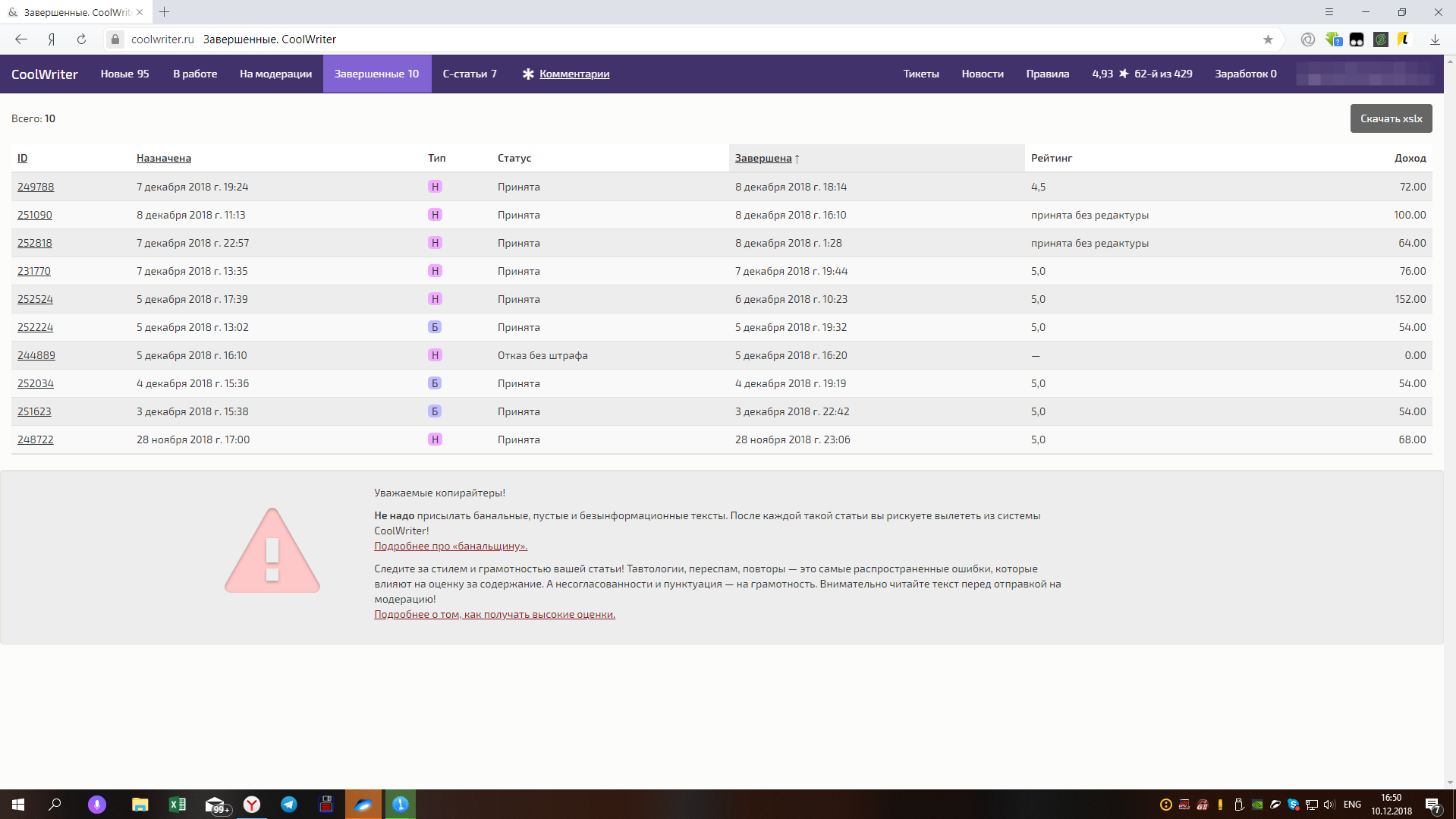The image size is (1456, 819).
Task: Click the Yandex home button in toolbar
Action: pyautogui.click(x=52, y=39)
